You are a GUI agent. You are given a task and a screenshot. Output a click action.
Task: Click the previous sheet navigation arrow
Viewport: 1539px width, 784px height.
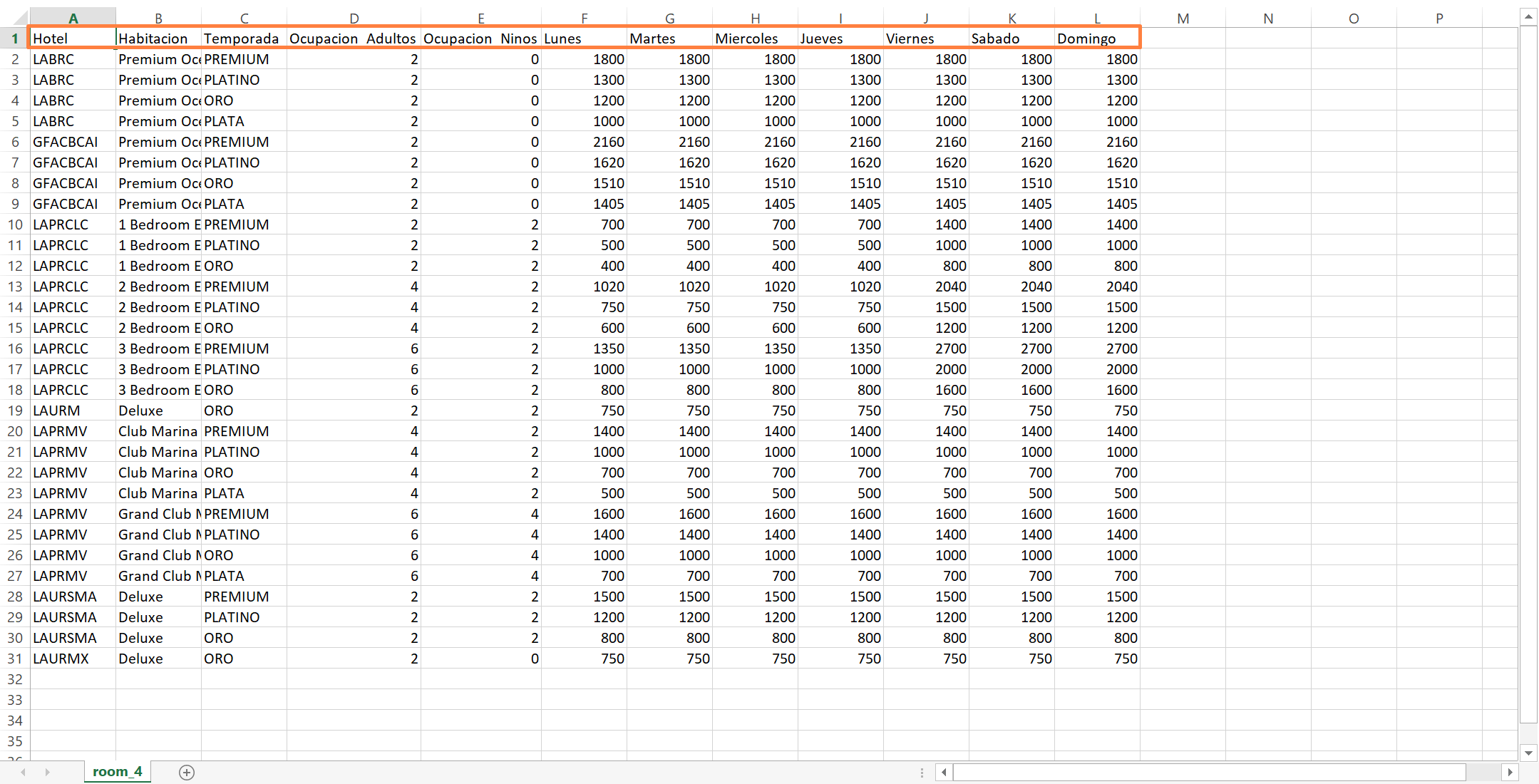[24, 773]
